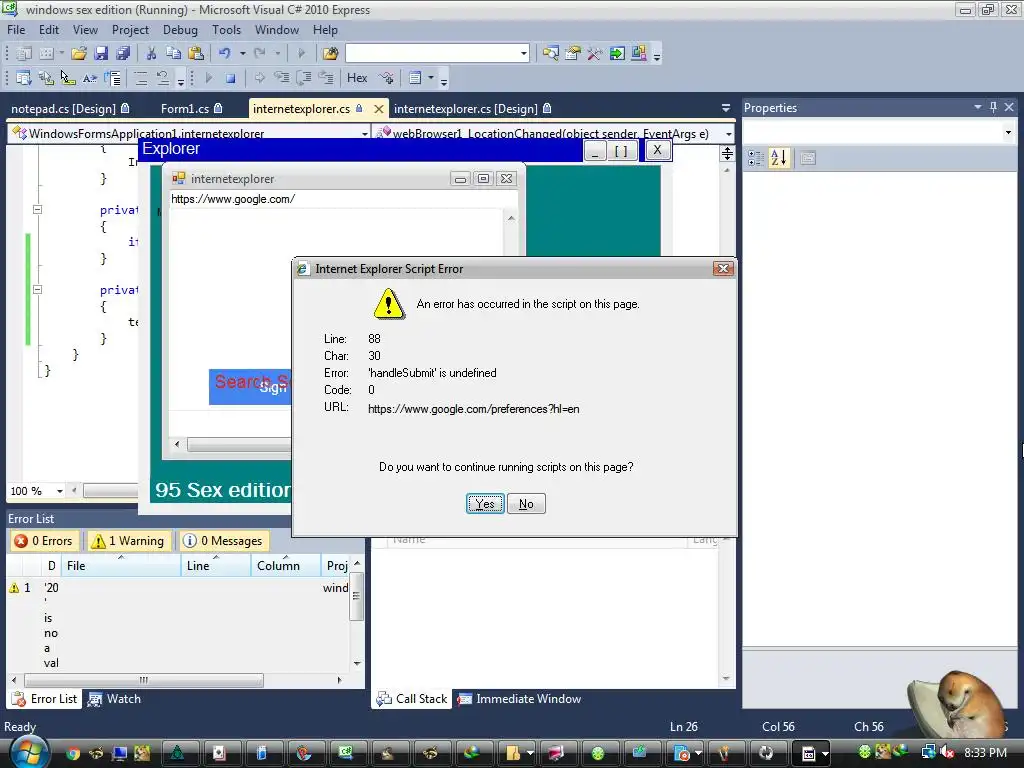Click the Chrome icon in taskbar quick launch

click(x=73, y=754)
